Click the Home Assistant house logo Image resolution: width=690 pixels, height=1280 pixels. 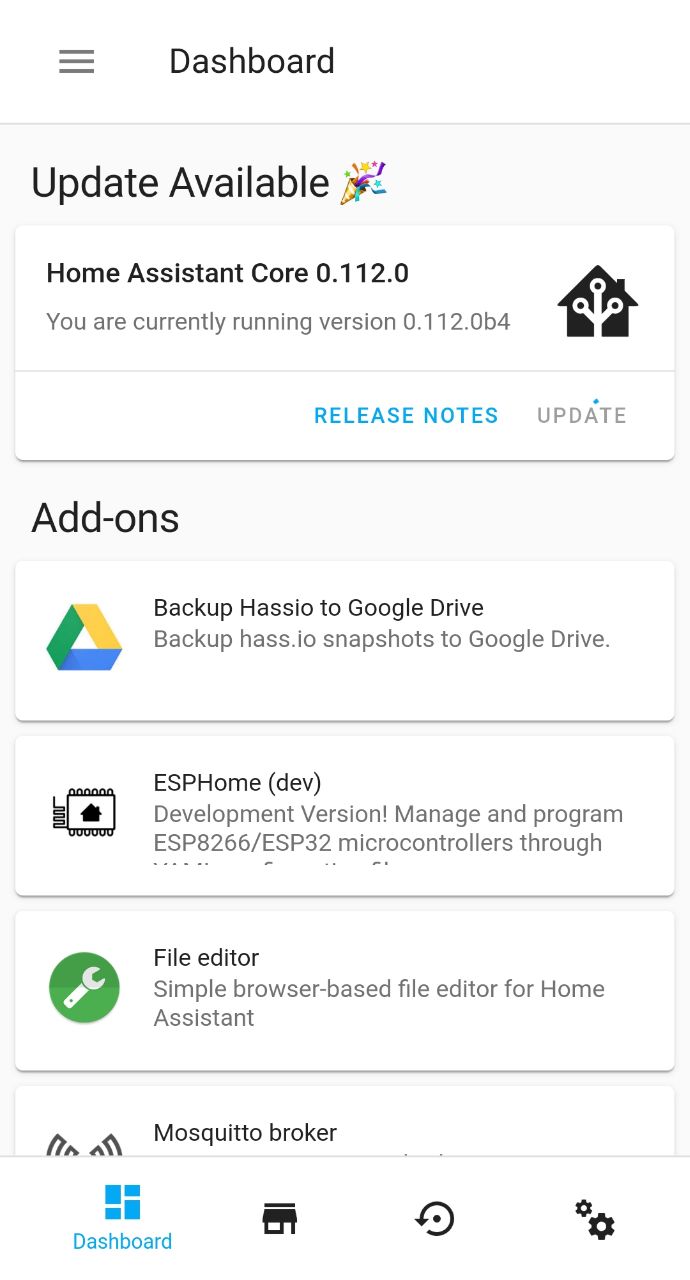[x=597, y=301]
